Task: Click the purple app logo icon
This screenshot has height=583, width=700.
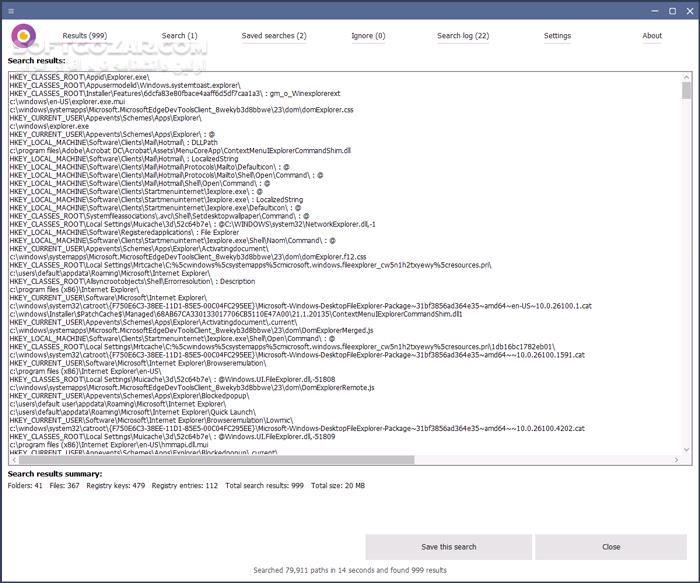Action: pos(23,36)
